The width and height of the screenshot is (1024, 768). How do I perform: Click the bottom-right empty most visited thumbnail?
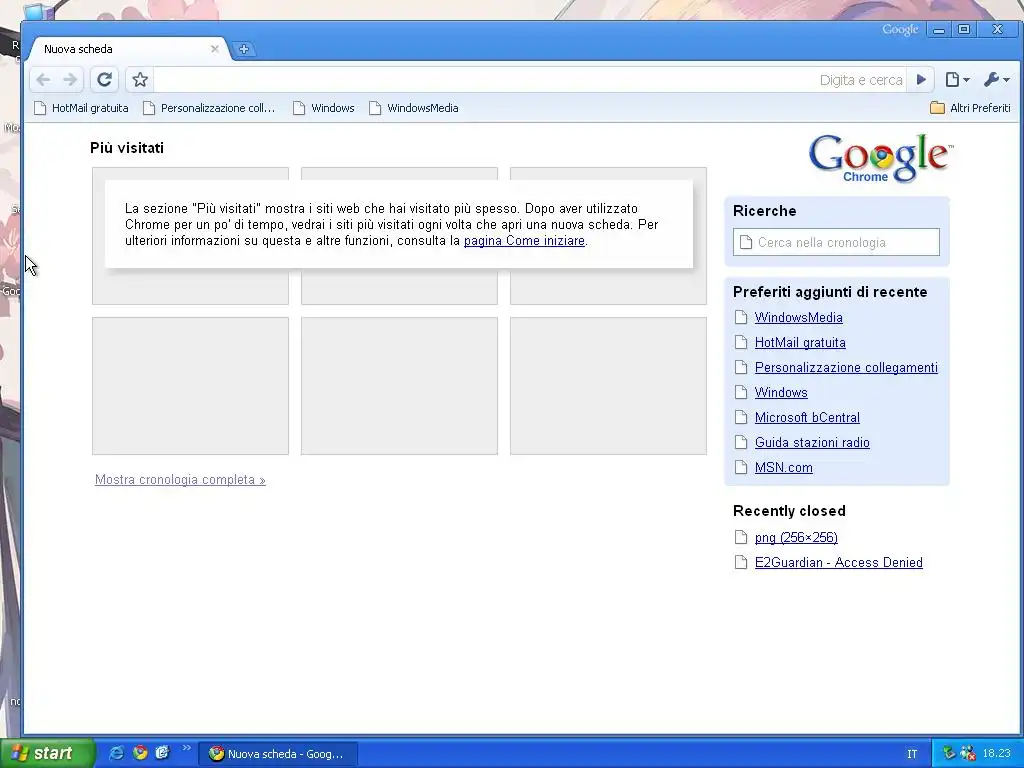pyautogui.click(x=608, y=386)
